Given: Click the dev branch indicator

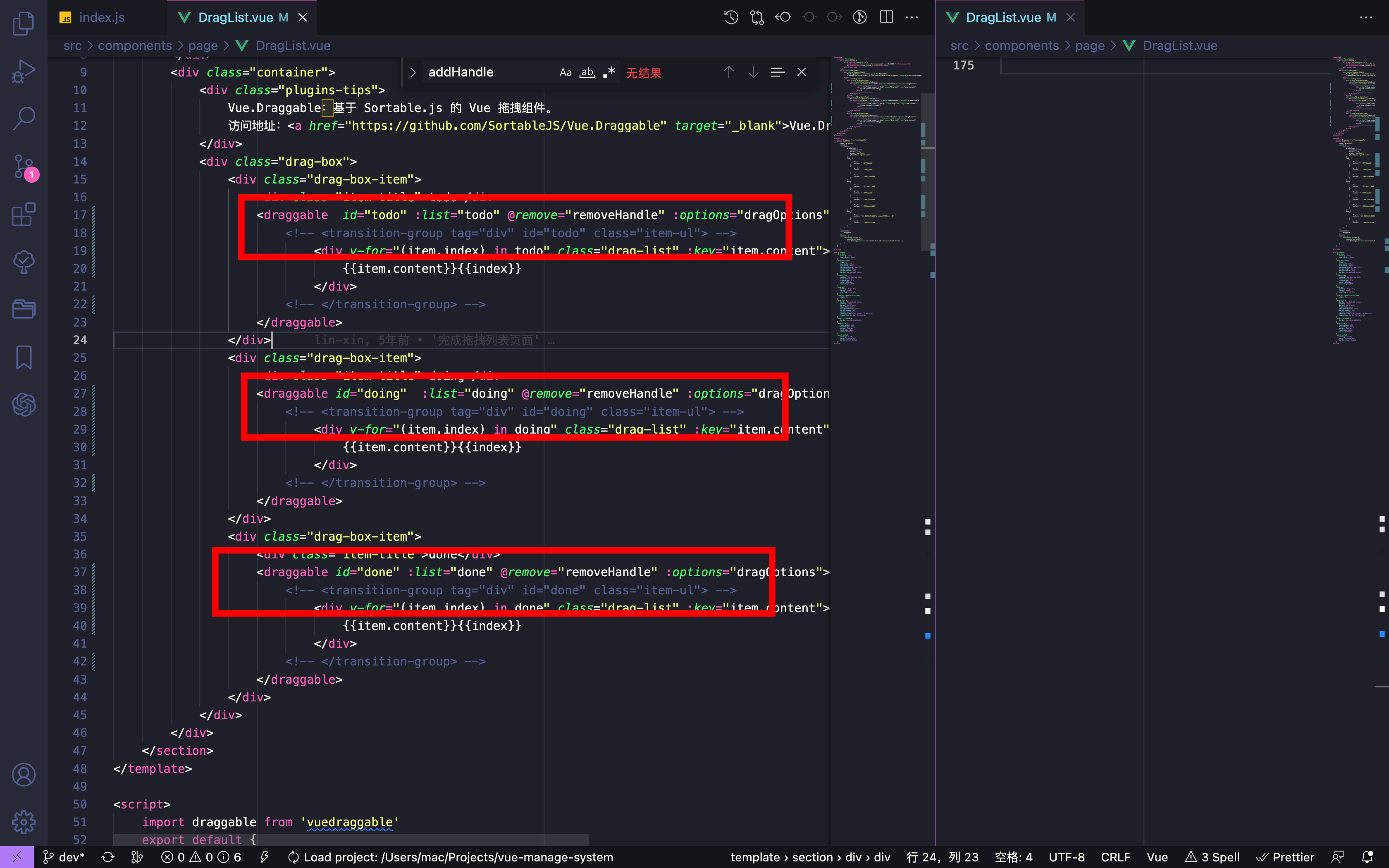Looking at the screenshot, I should pyautogui.click(x=63, y=856).
